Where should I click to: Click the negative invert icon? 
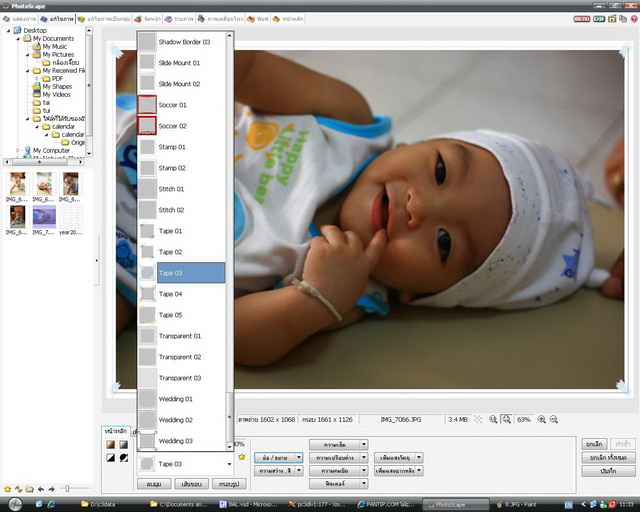(124, 458)
